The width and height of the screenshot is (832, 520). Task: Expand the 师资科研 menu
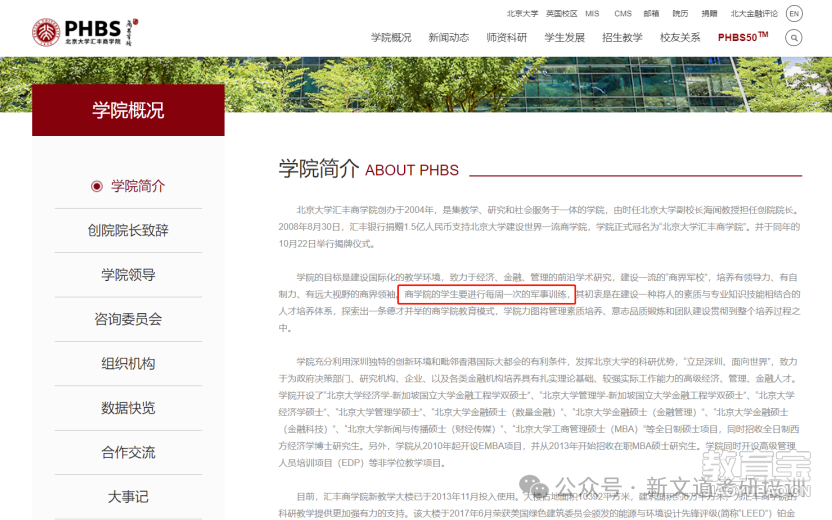[506, 38]
